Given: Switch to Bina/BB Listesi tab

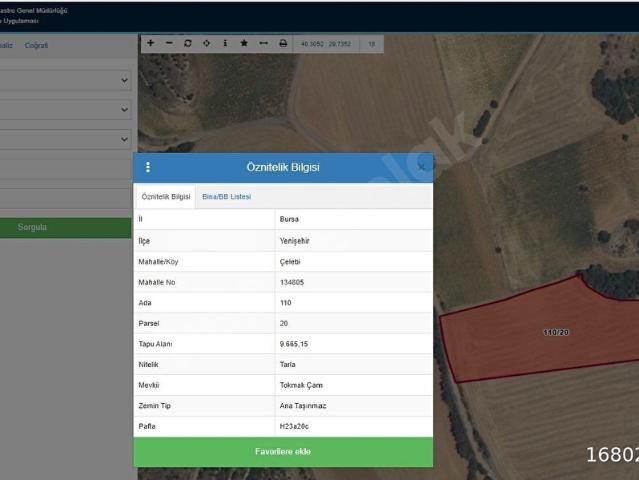Looking at the screenshot, I should pyautogui.click(x=227, y=197).
